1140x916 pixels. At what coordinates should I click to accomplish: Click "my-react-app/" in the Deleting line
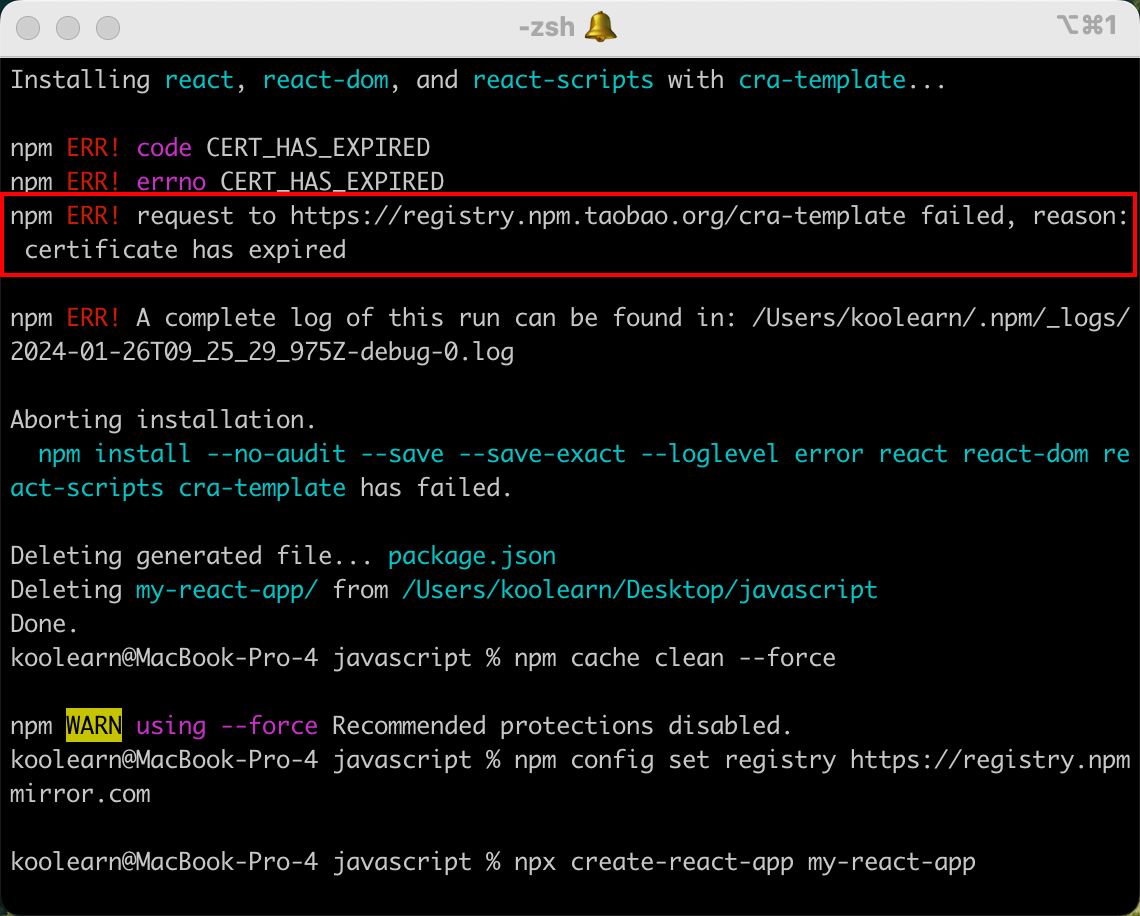(x=228, y=590)
